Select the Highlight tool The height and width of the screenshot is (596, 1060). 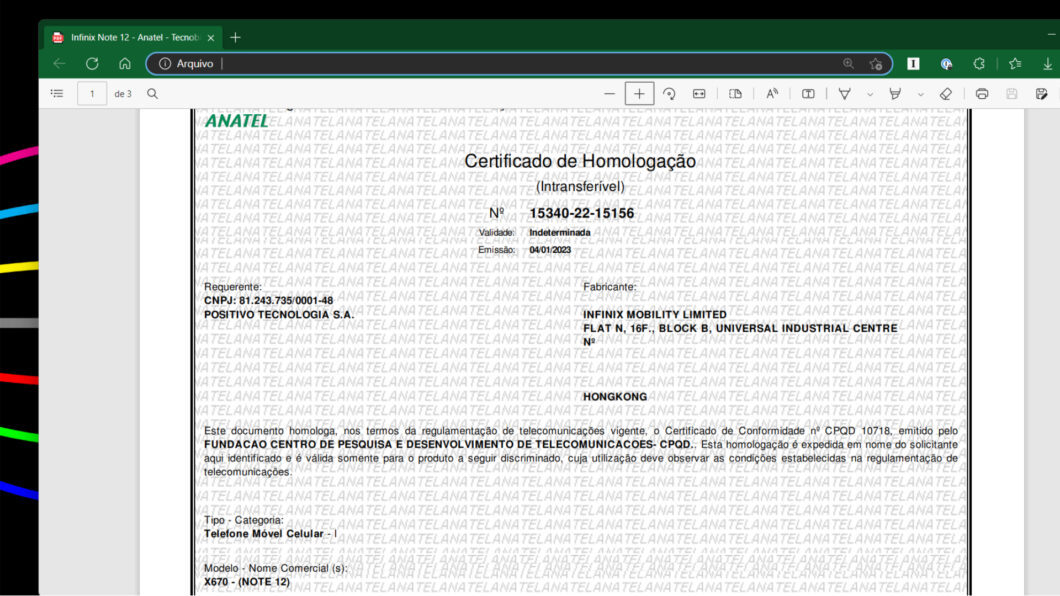click(895, 94)
